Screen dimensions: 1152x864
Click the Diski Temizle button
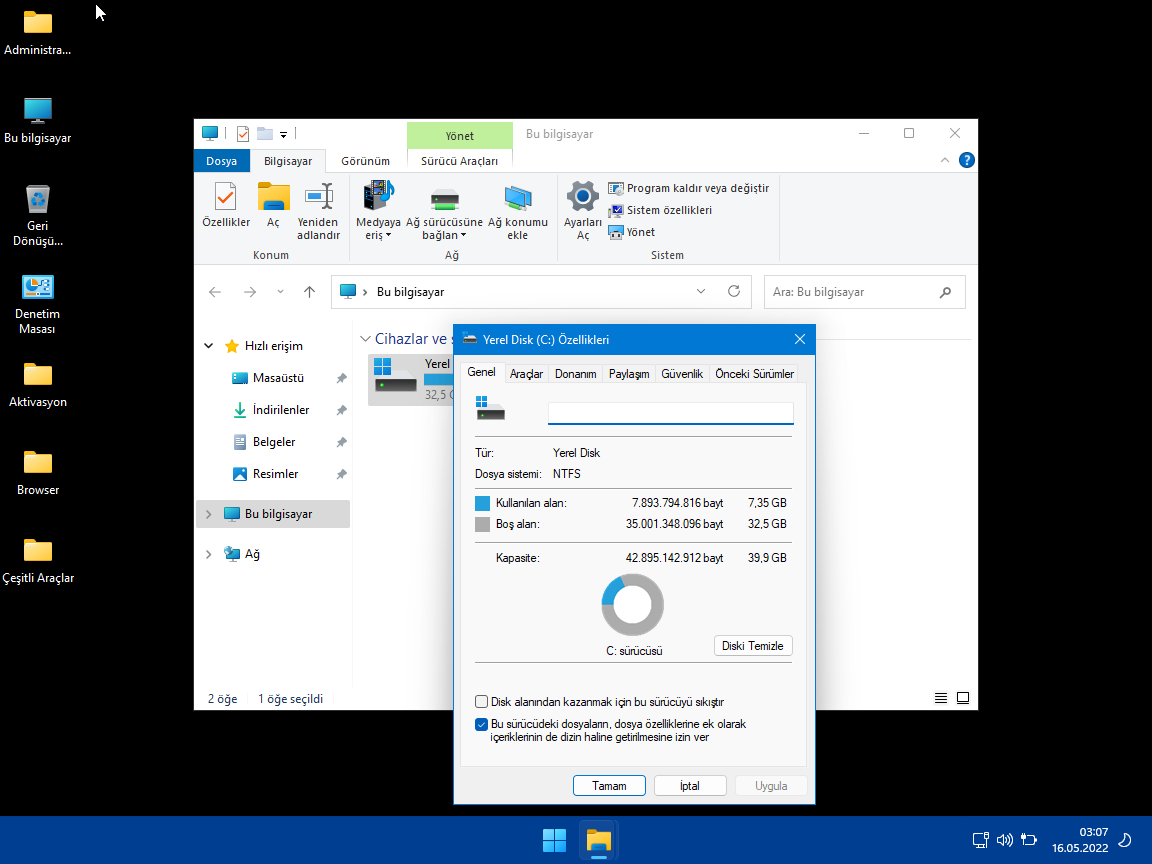pos(753,646)
